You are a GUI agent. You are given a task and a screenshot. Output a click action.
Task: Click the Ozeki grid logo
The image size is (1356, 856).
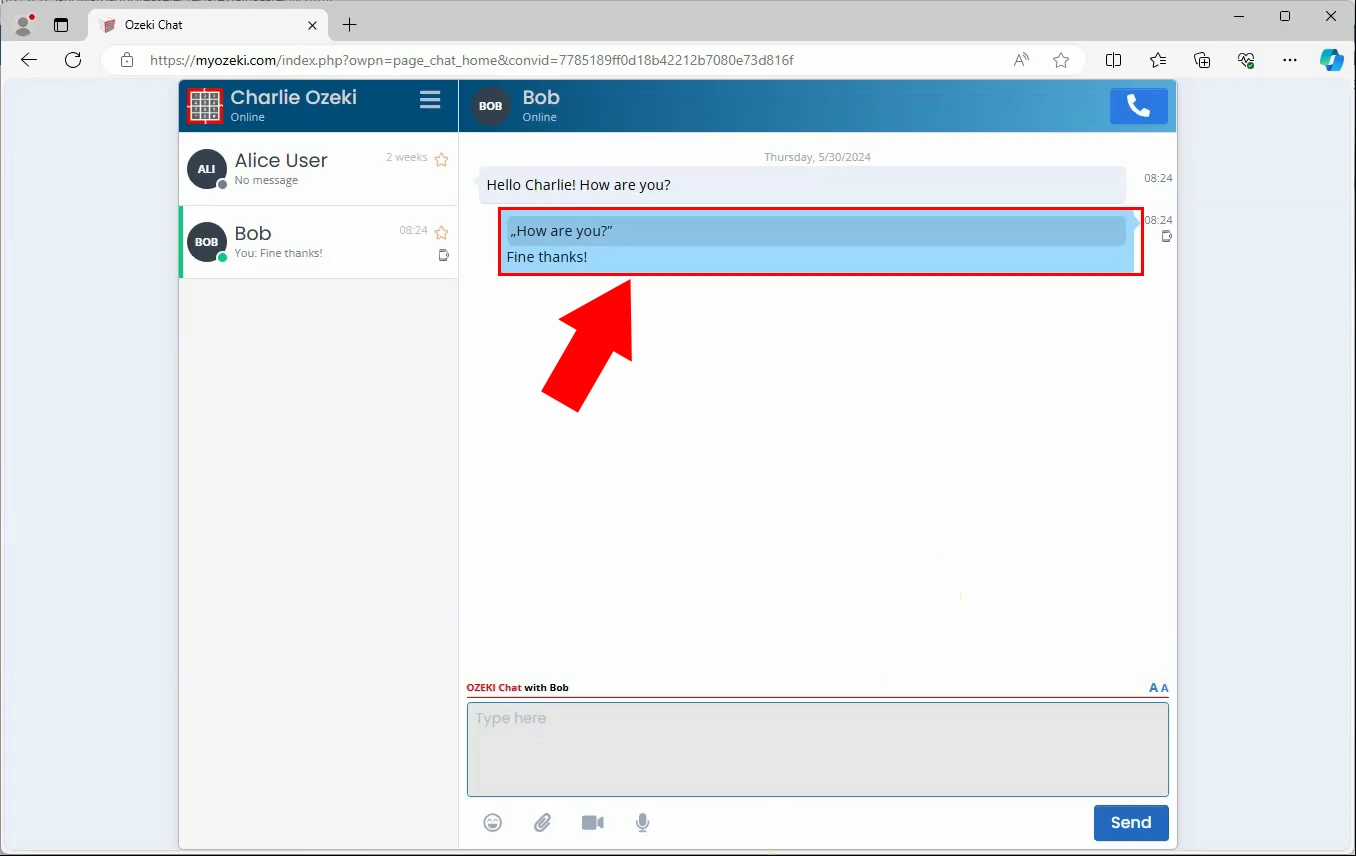pos(205,105)
